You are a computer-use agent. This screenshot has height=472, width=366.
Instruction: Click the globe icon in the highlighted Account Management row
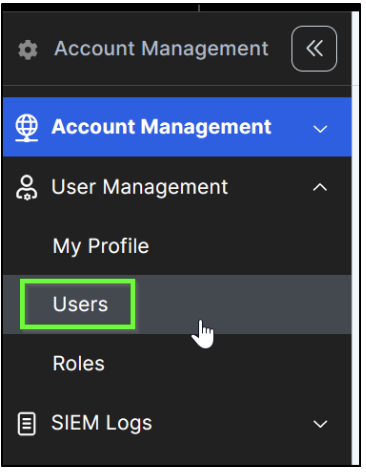point(27,128)
